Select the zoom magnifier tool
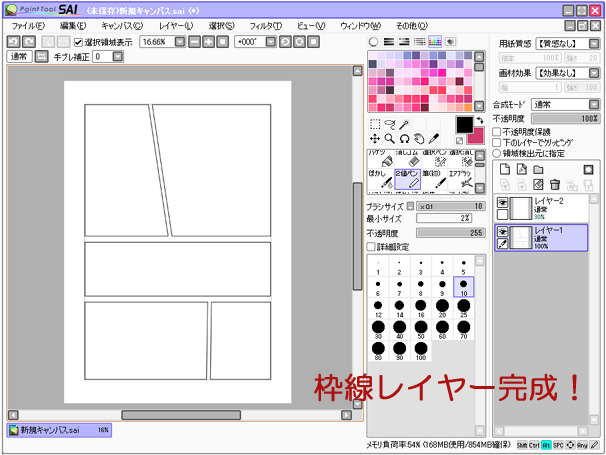606x455 pixels. [390, 138]
